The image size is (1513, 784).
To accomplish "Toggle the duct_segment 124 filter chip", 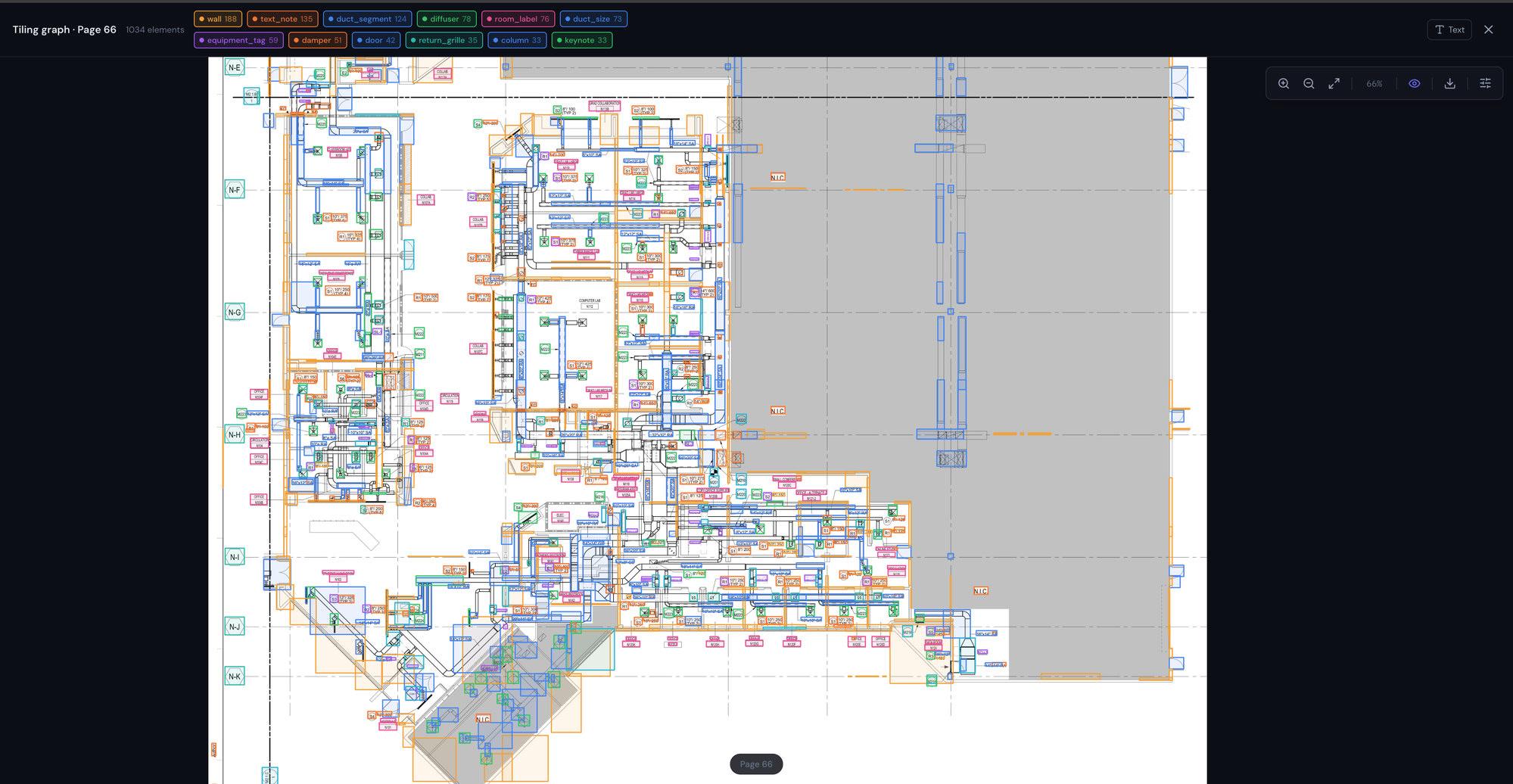I will (368, 19).
